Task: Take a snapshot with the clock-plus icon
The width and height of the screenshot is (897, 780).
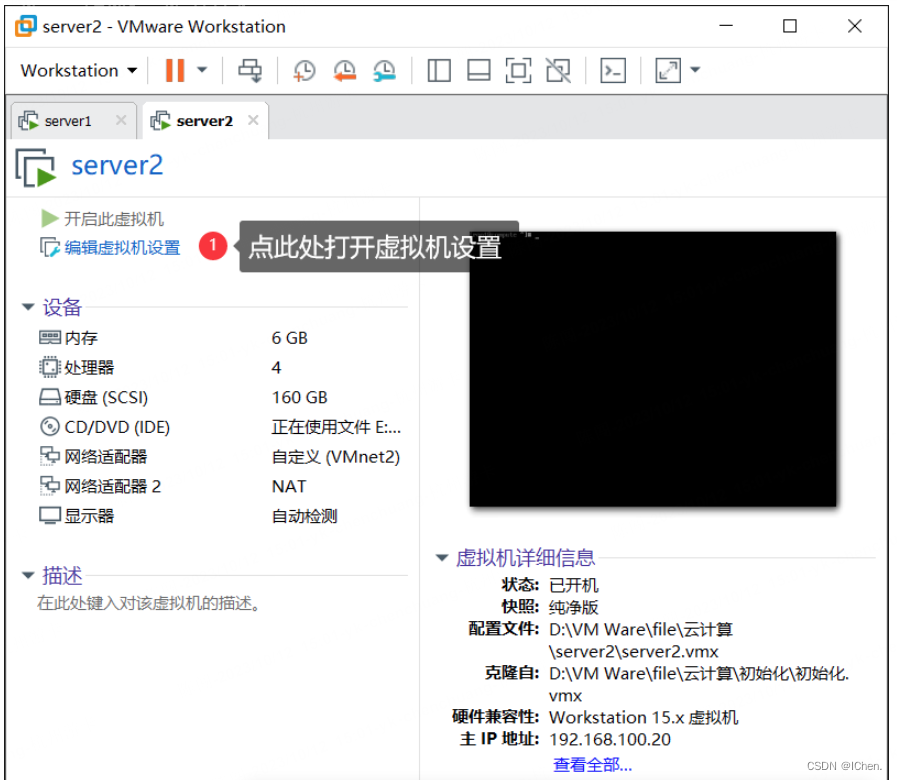Action: [304, 70]
